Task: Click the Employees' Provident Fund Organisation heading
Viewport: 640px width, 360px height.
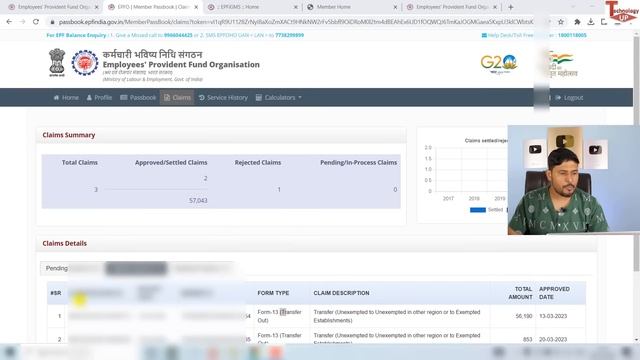Action: 181,64
